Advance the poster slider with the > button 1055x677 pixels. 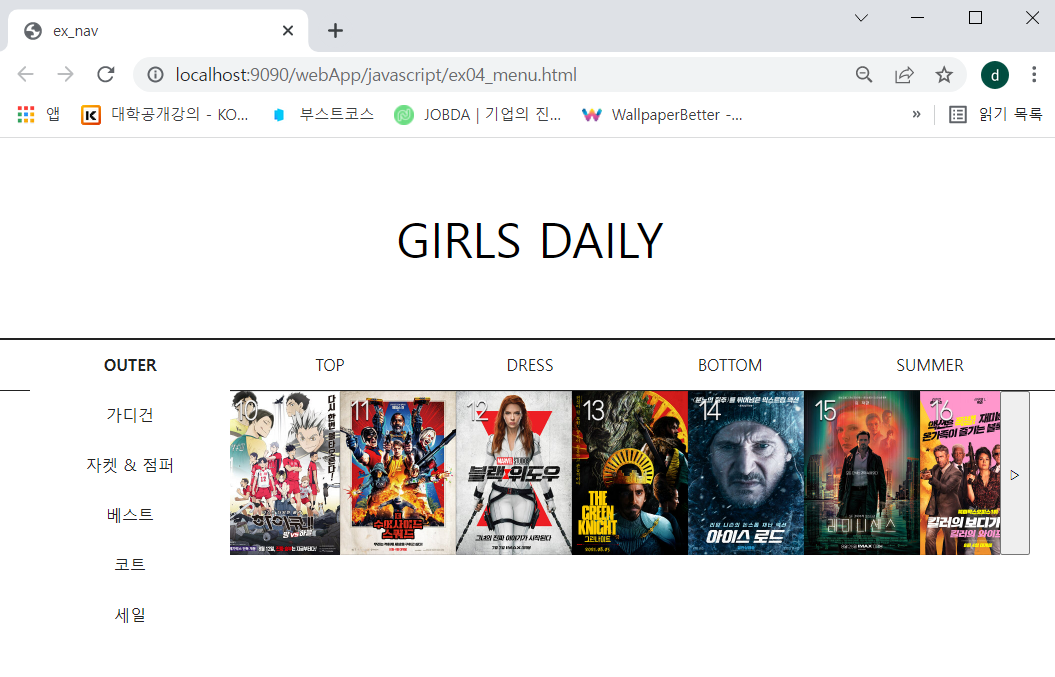coord(1015,474)
